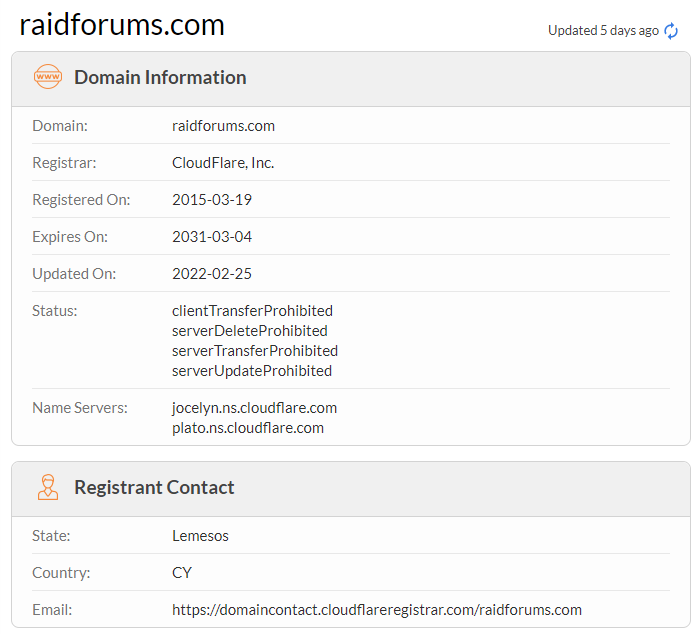Click the Registrant Contact section header
Screen dimensions: 697x634
(x=154, y=488)
